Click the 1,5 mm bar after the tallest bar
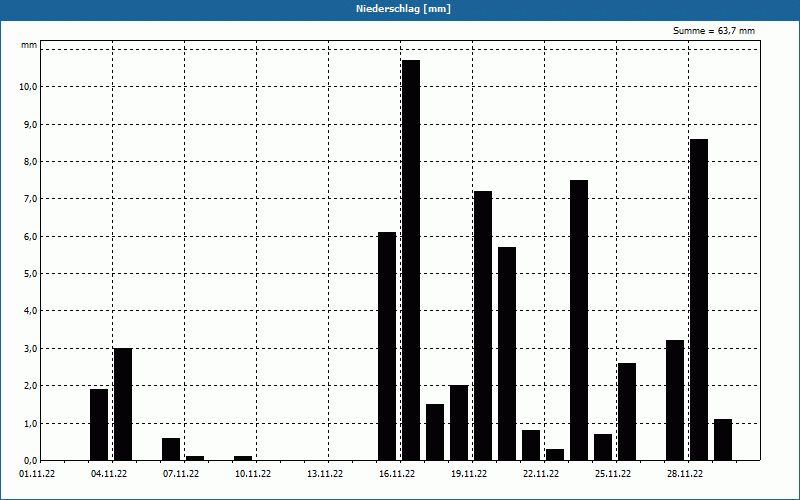 tap(435, 432)
